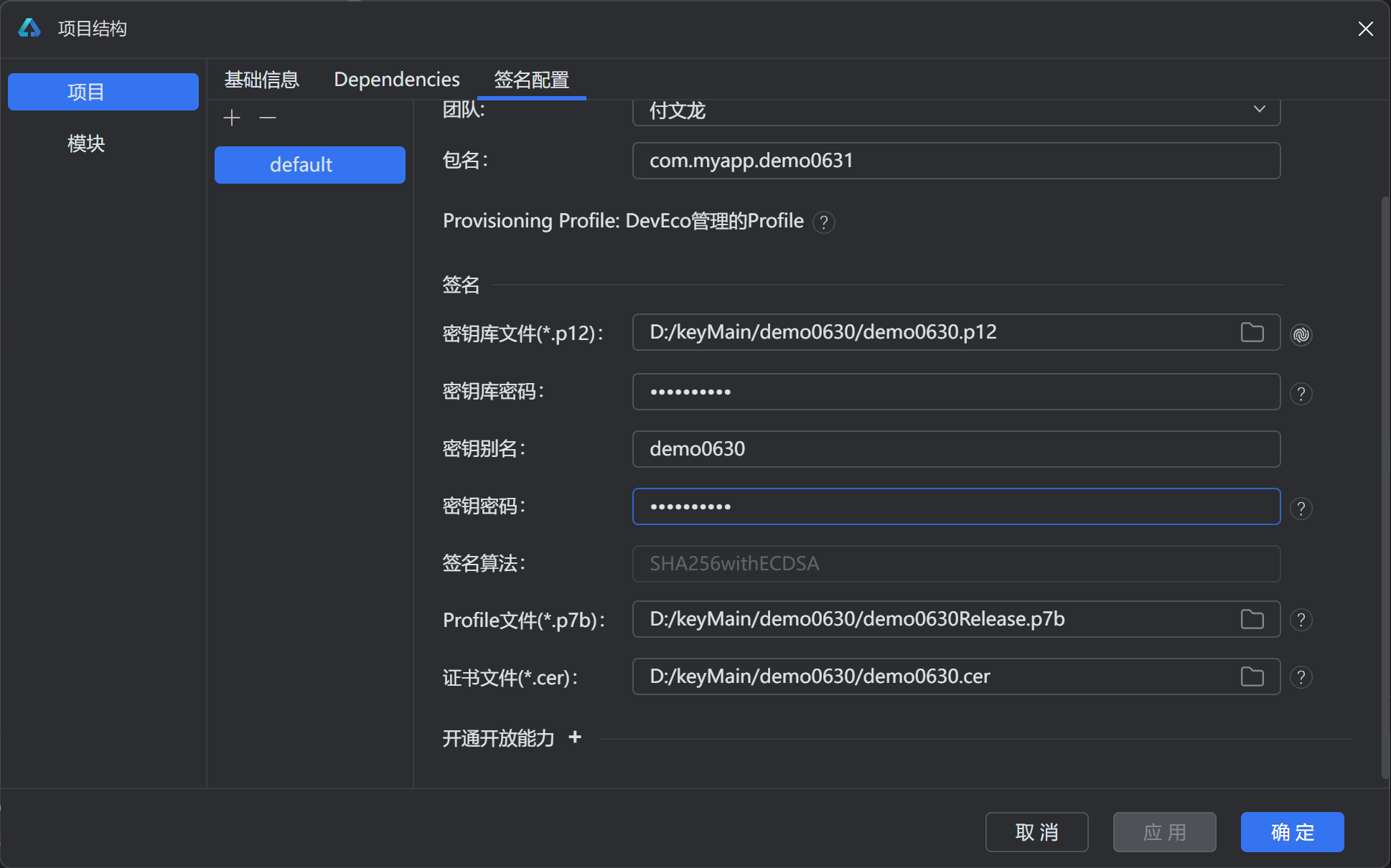Click the 取消 button
Screen dimensions: 1391x868
(x=1037, y=832)
